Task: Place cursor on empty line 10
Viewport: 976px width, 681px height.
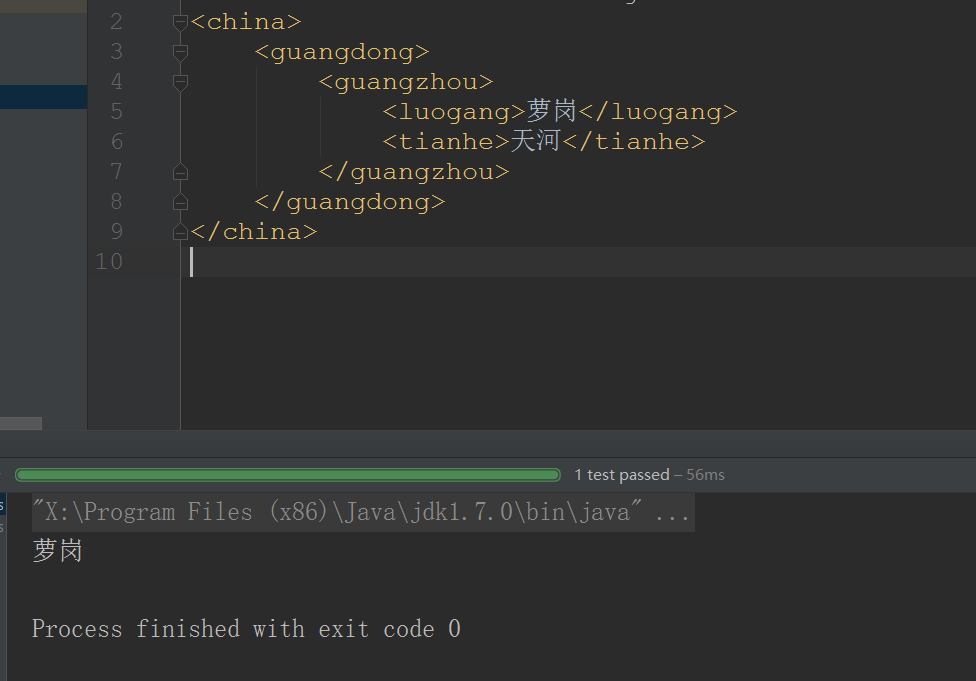Action: (x=579, y=261)
